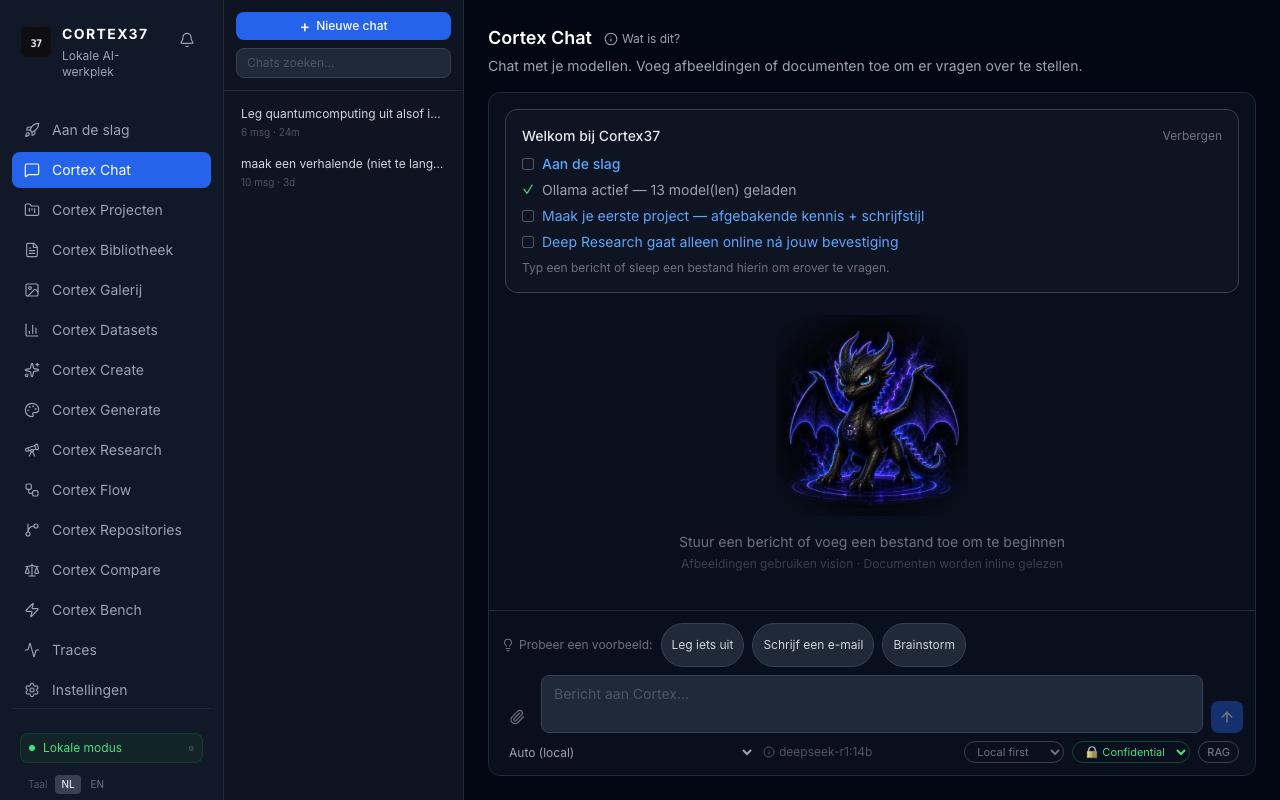Choose the Brainstorm example

click(924, 645)
